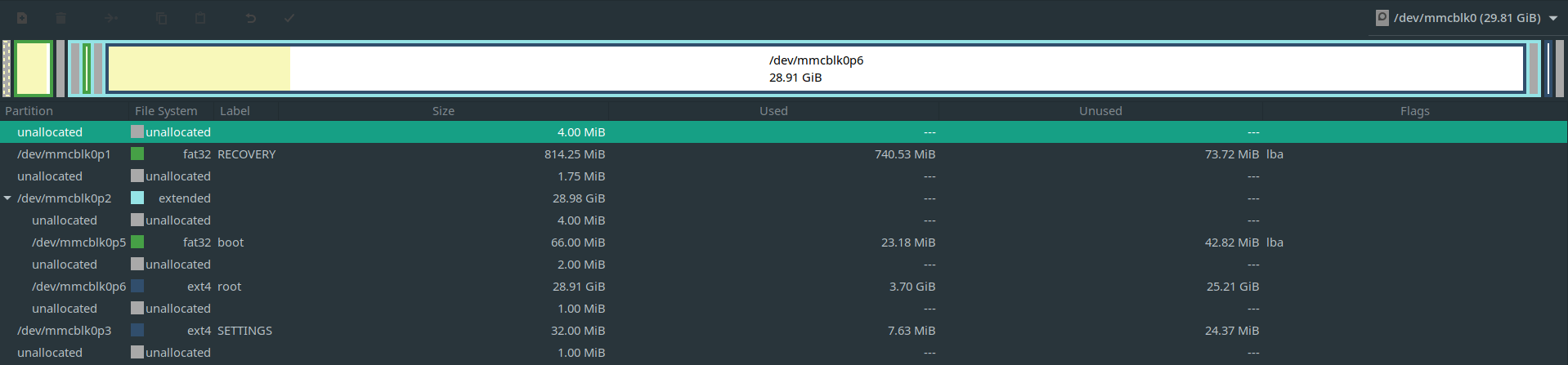Click the Apply all operations checkmark
This screenshot has width=1568, height=365.
(289, 18)
